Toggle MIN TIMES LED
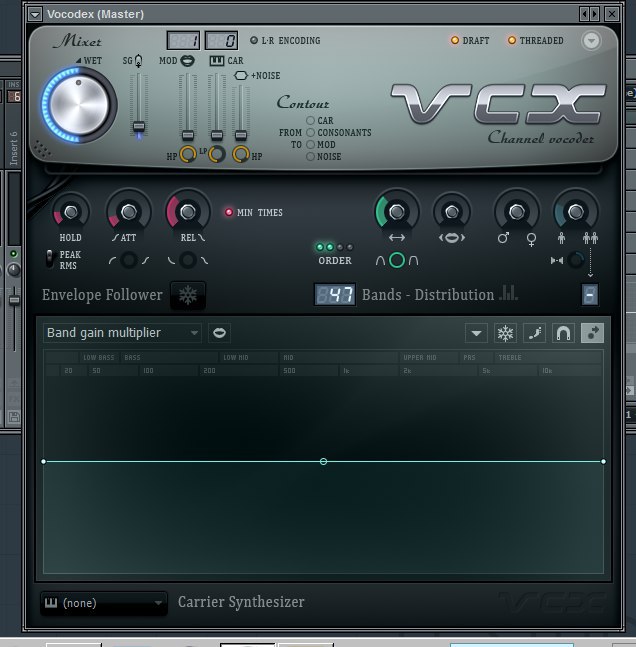The height and width of the screenshot is (647, 636). click(229, 212)
